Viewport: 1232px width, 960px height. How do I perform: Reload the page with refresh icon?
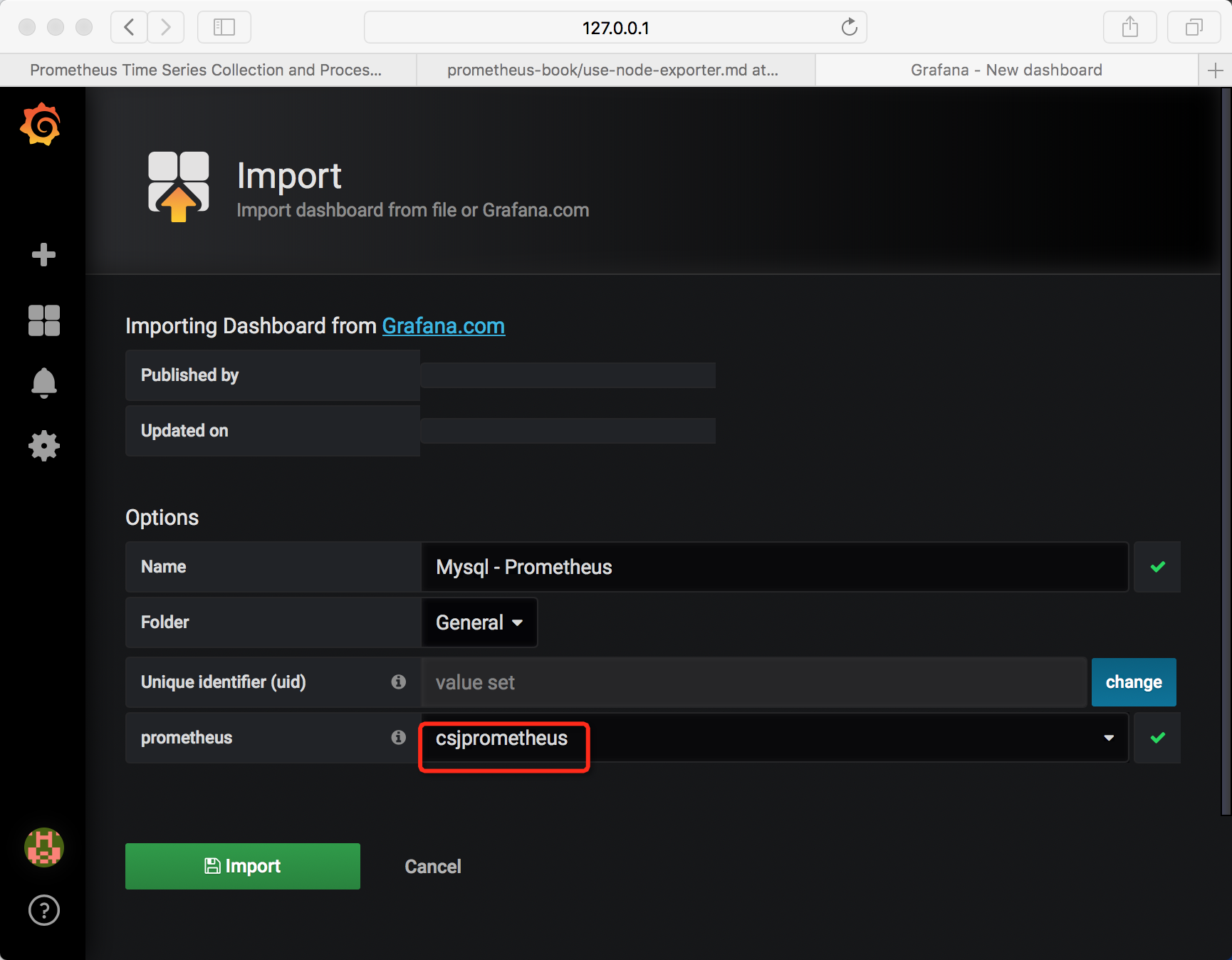[x=849, y=27]
